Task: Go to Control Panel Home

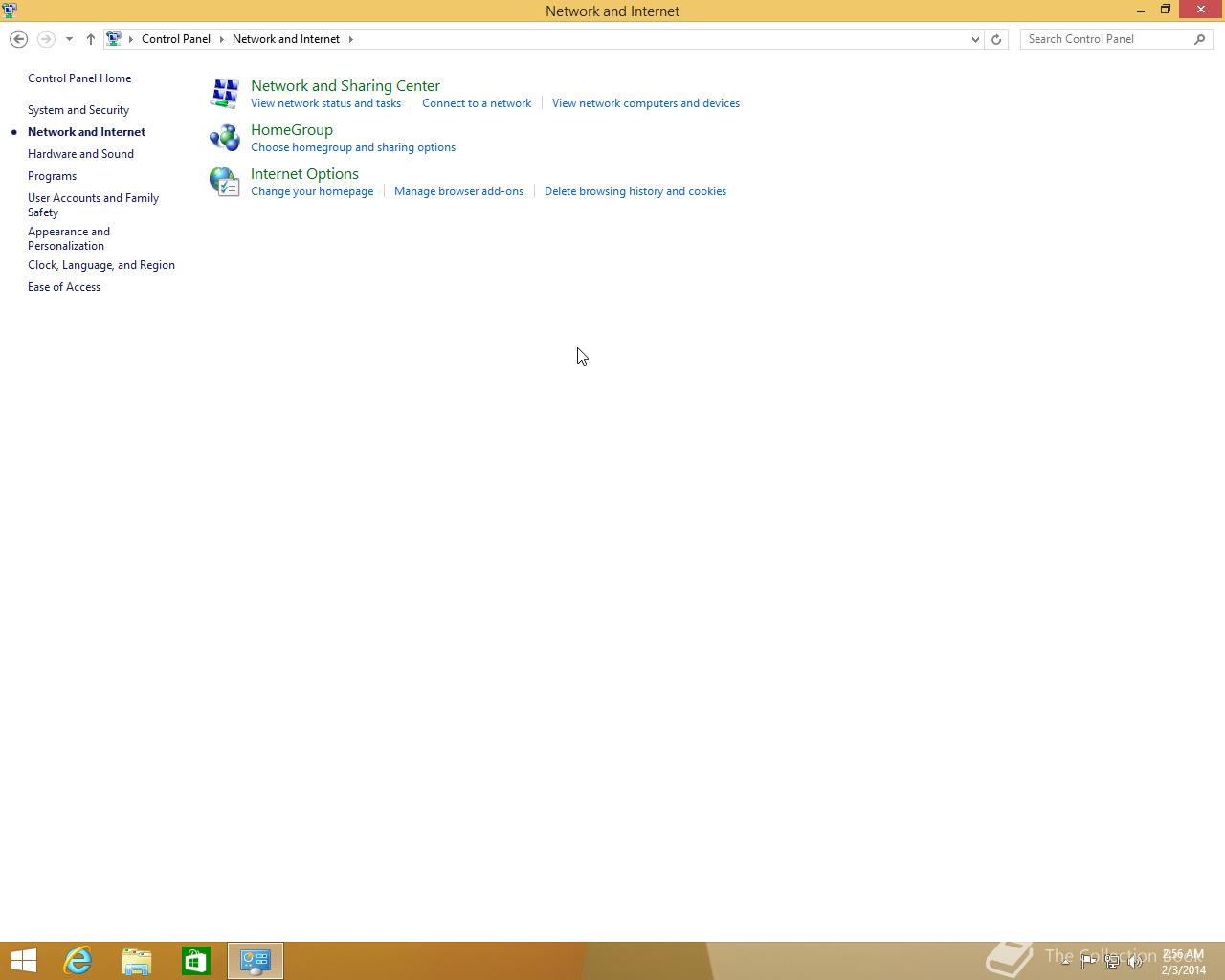Action: point(79,78)
